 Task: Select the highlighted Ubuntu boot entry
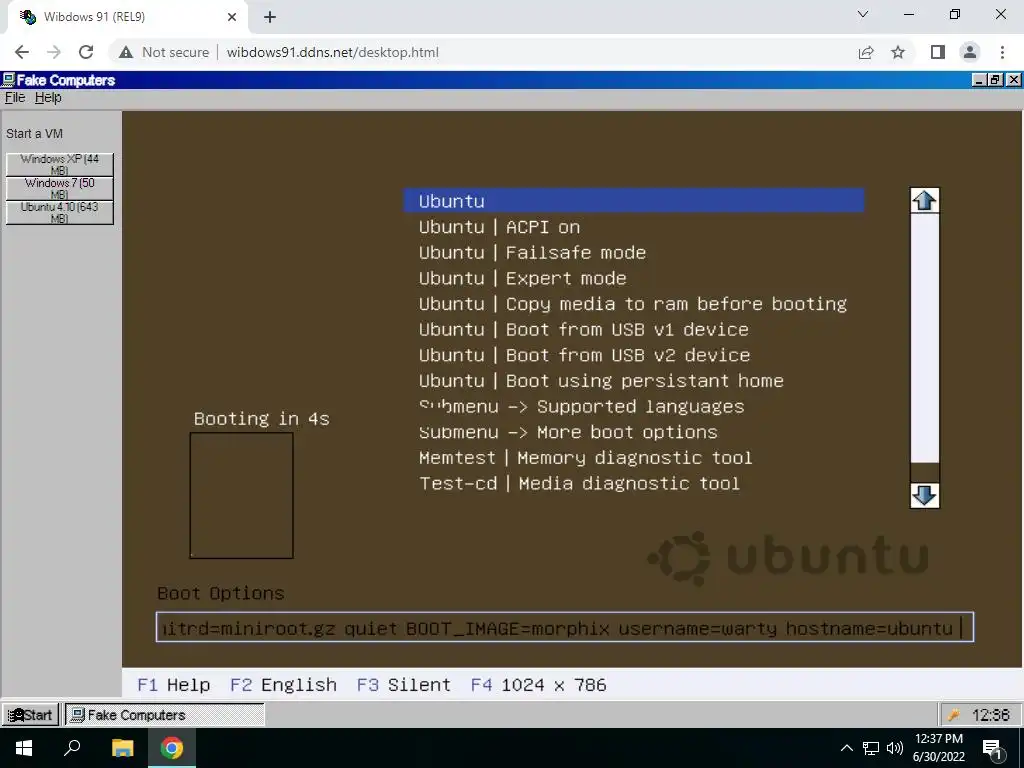point(633,200)
